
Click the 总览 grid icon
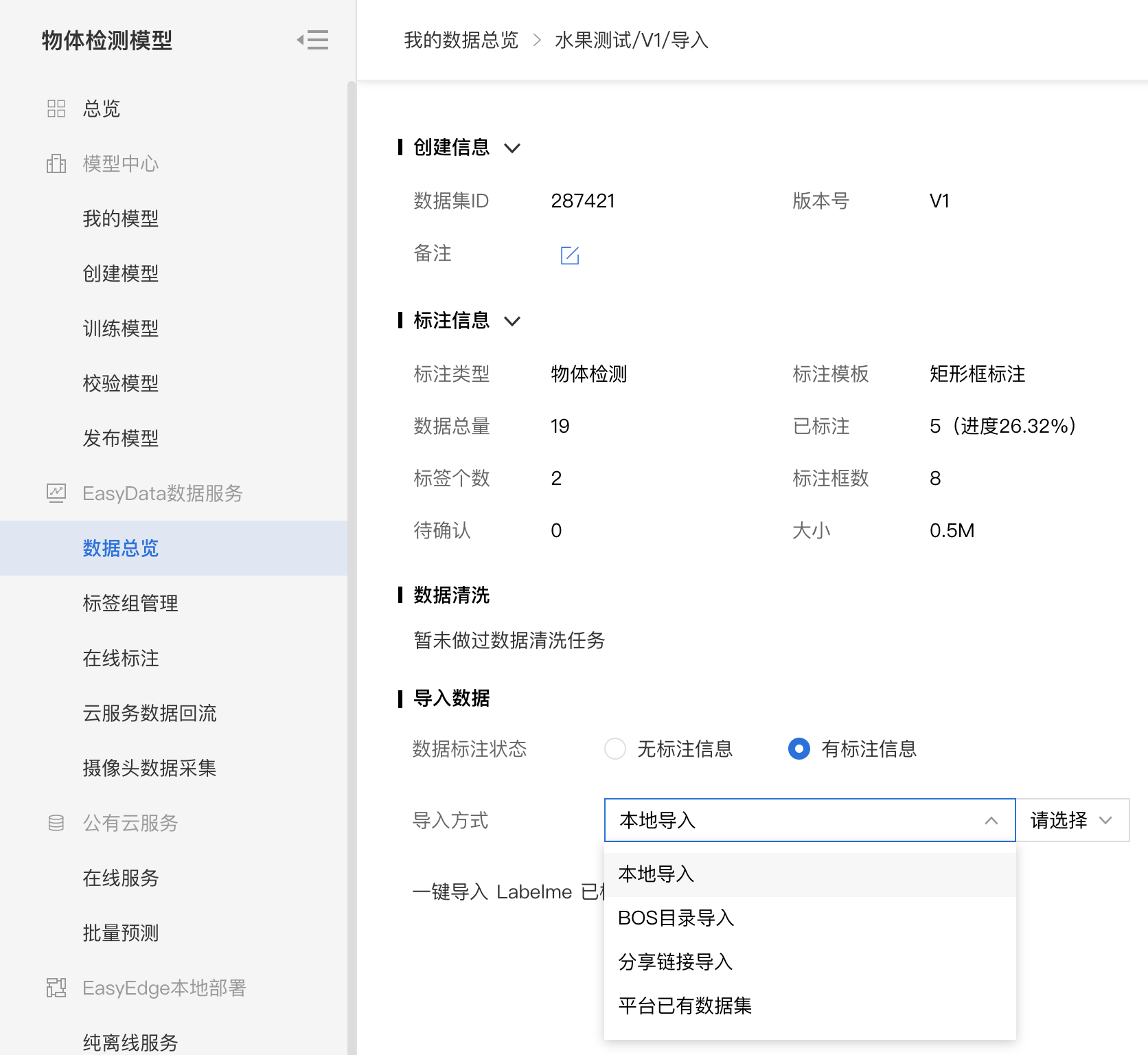pos(56,109)
